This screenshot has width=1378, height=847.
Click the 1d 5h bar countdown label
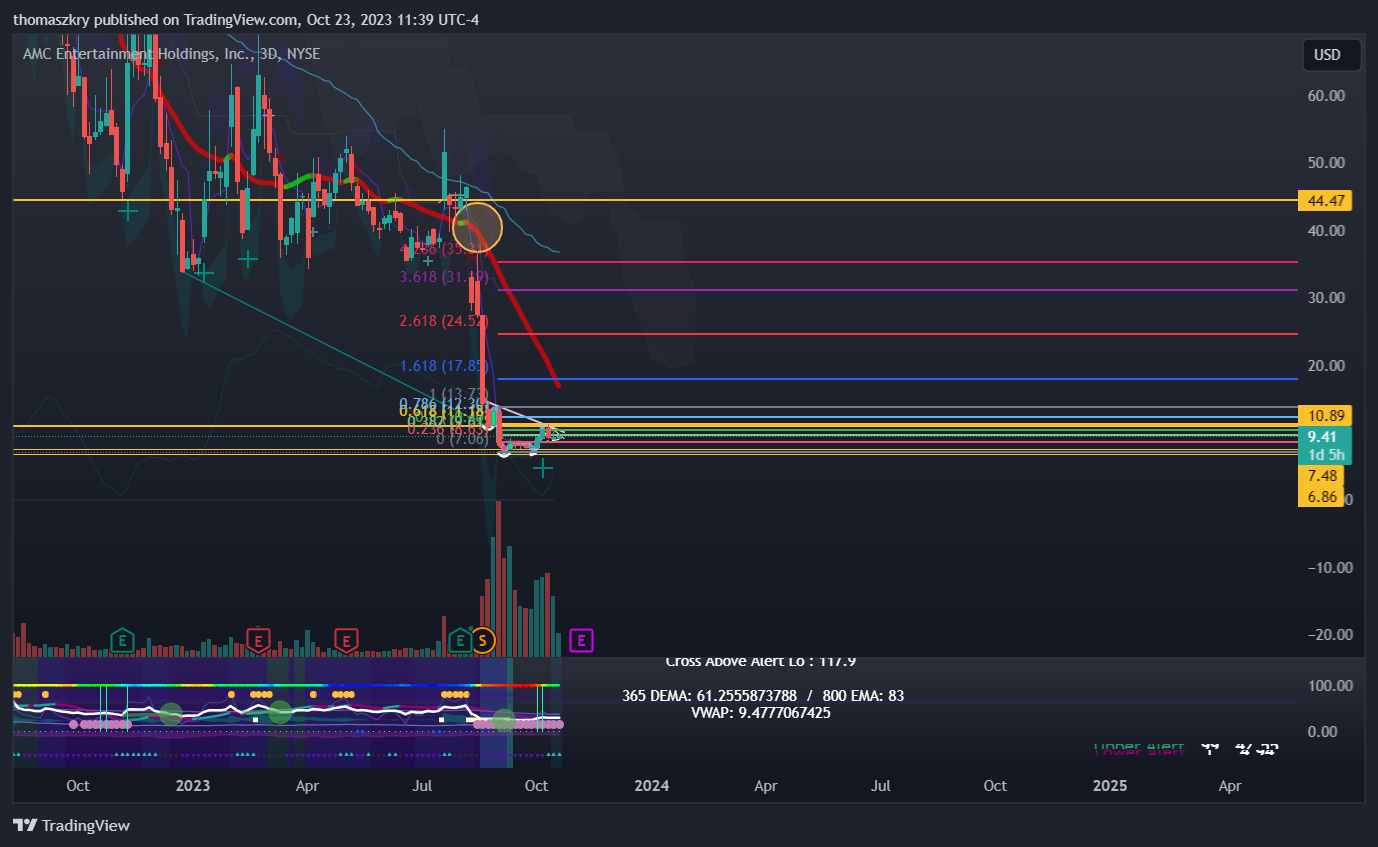[x=1324, y=455]
